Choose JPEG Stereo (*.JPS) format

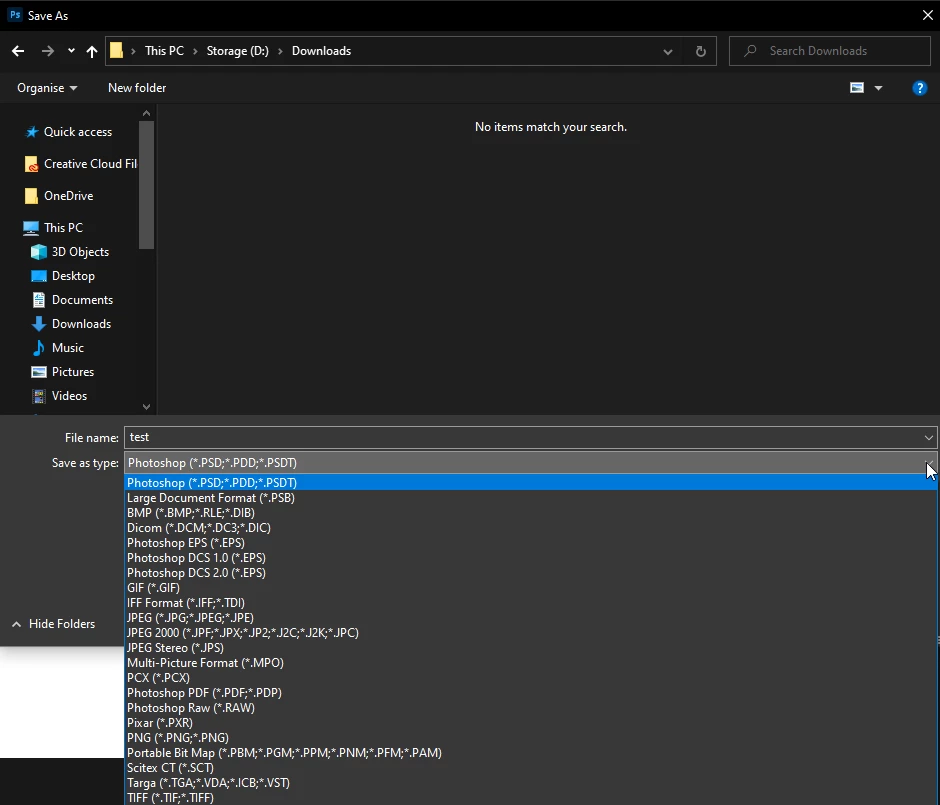coord(530,647)
